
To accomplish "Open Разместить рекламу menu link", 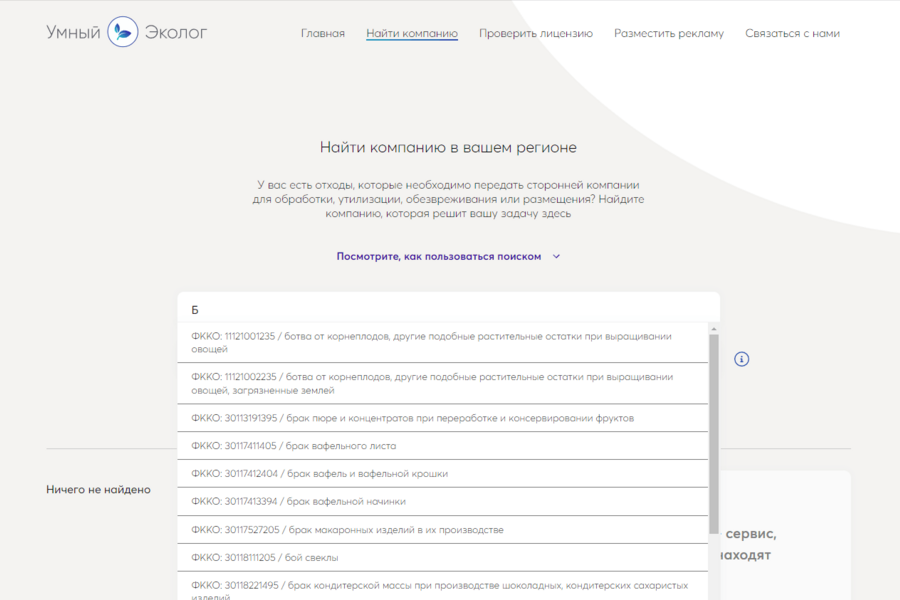I will point(669,33).
